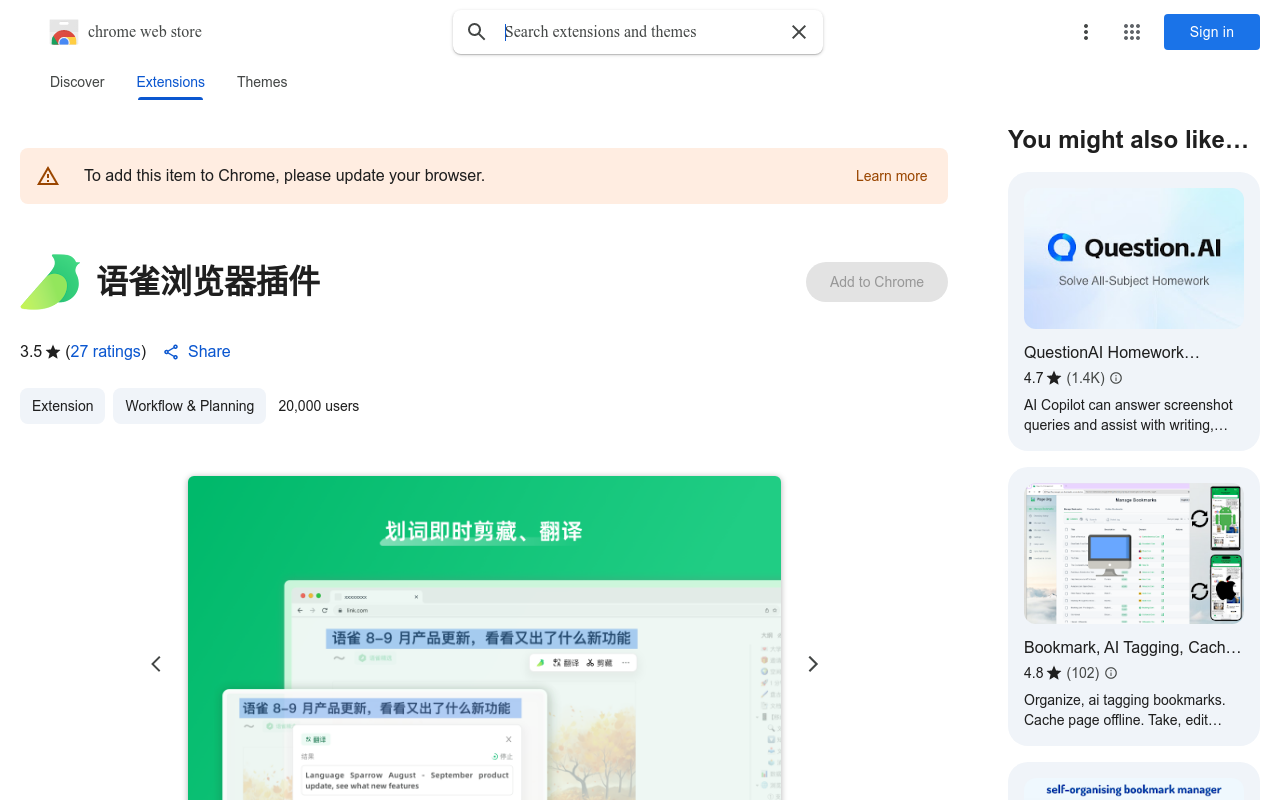Click the disabled Add to Chrome button

[x=877, y=282]
